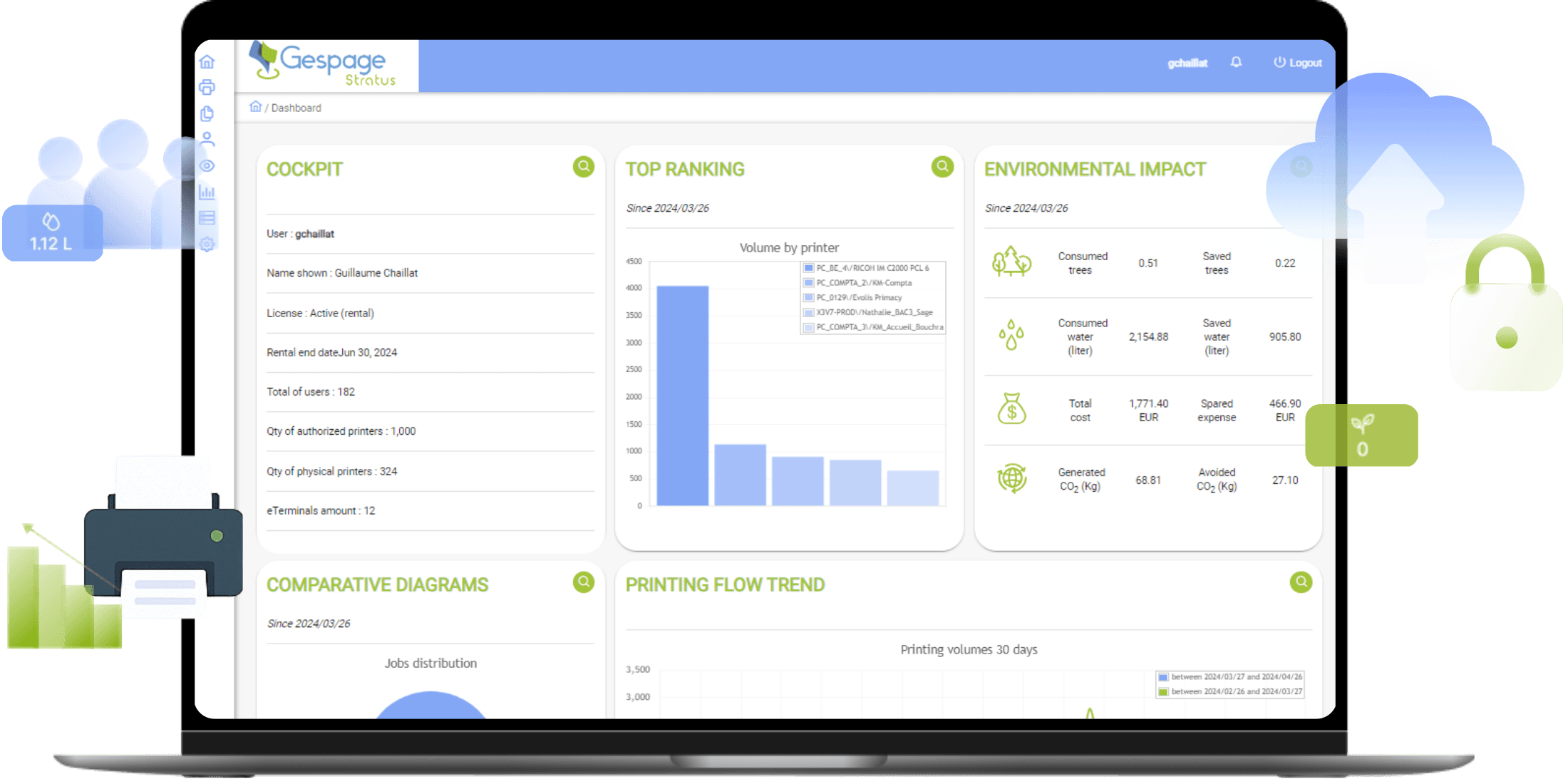Image resolution: width=1568 pixels, height=784 pixels.
Task: Toggle the 2024/03/27 to 2024/04/26 legend series
Action: click(1230, 677)
